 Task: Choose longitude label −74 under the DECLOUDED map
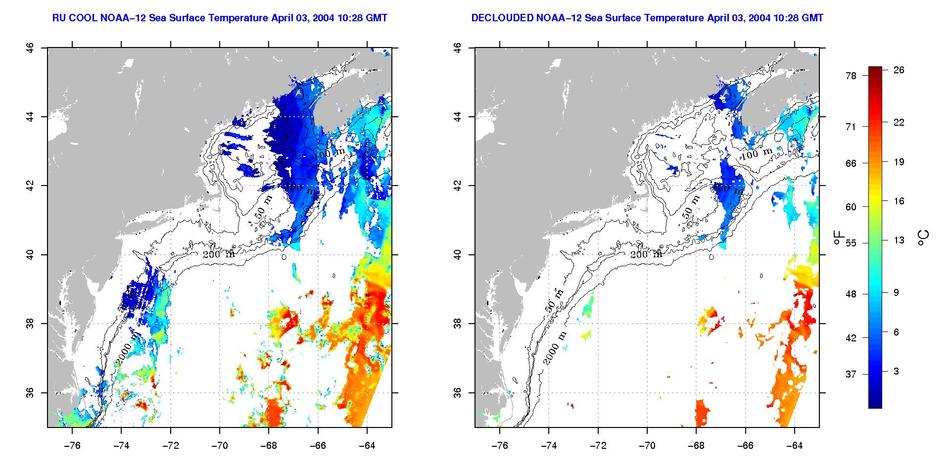click(549, 446)
